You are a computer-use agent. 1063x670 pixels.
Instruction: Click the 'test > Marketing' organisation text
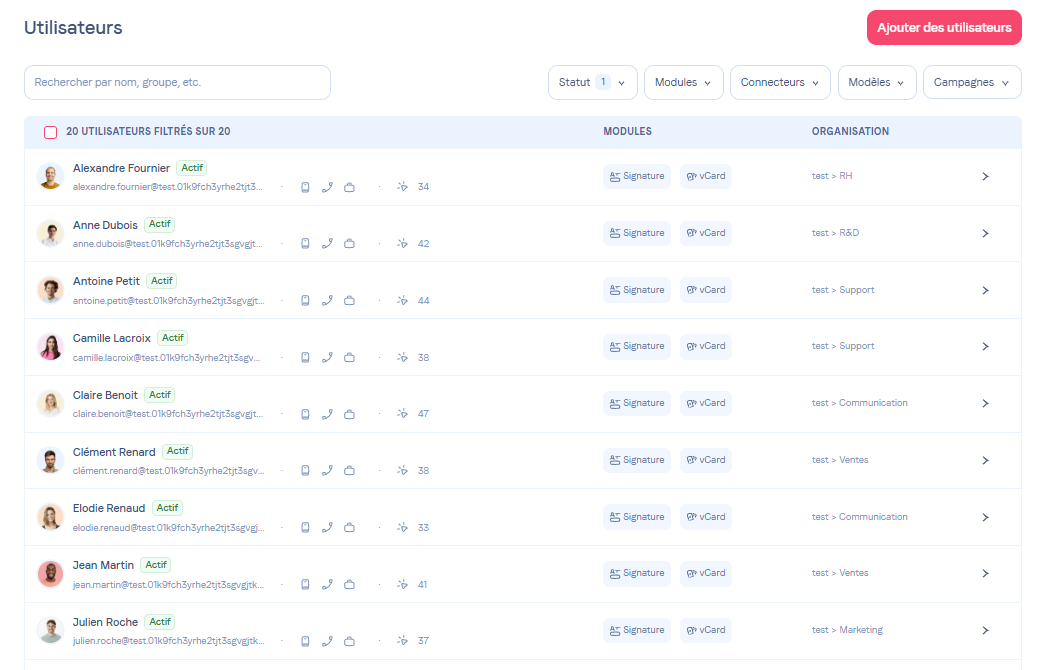[847, 631]
